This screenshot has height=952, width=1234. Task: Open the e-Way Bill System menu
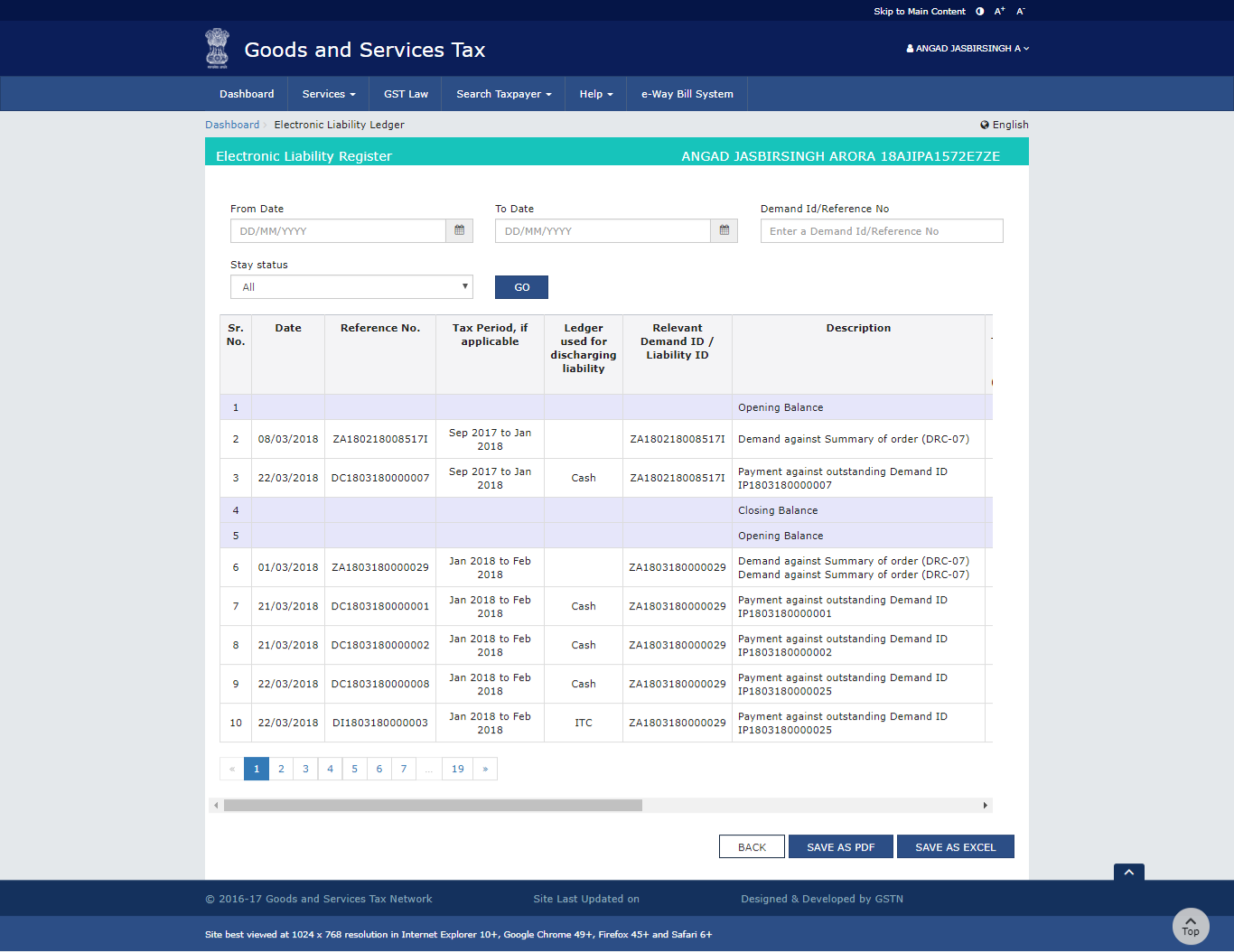pos(687,93)
